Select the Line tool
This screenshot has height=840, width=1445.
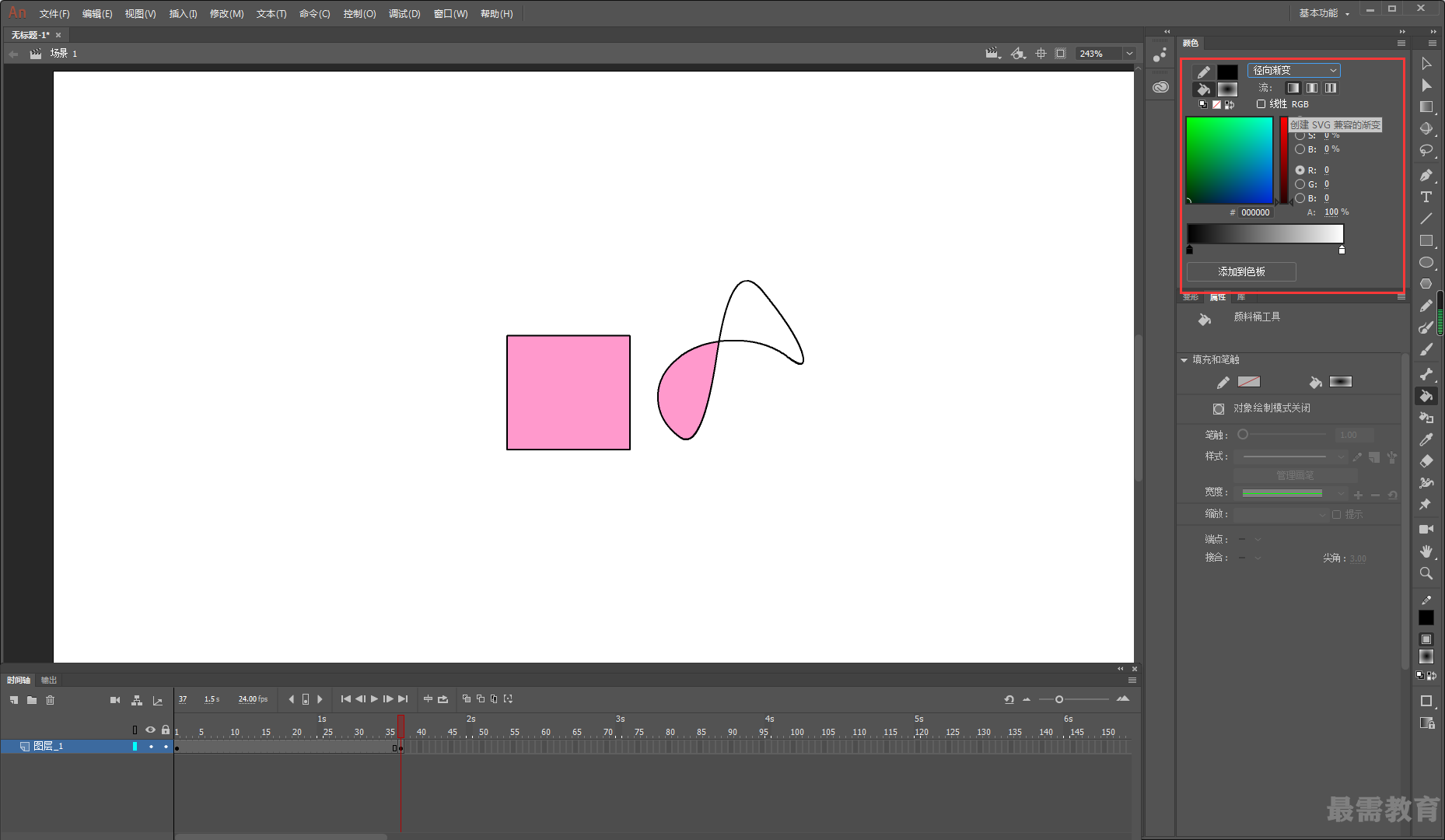pos(1426,219)
